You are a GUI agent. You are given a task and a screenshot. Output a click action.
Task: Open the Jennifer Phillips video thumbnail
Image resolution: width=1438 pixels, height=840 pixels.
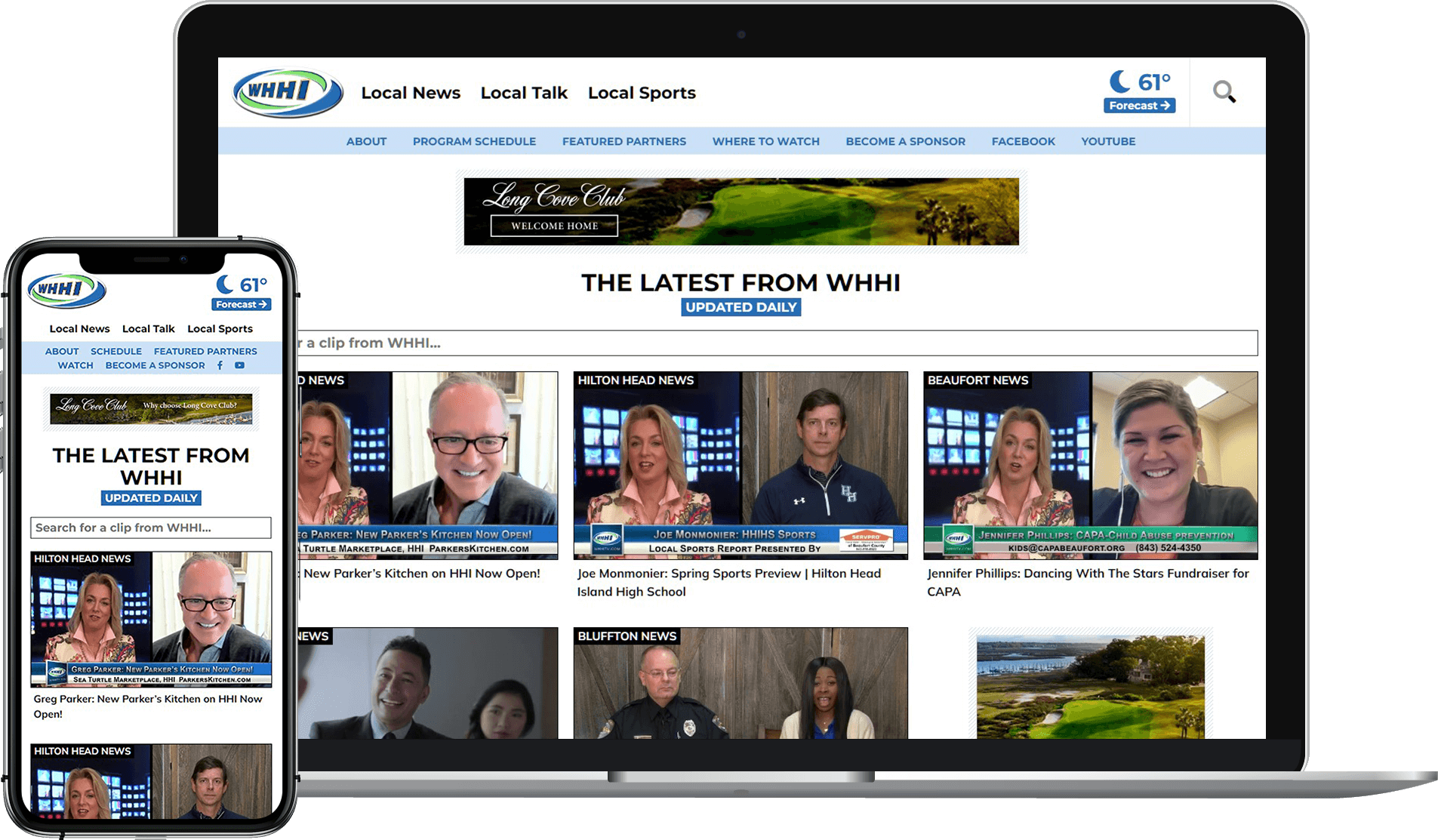click(1090, 465)
